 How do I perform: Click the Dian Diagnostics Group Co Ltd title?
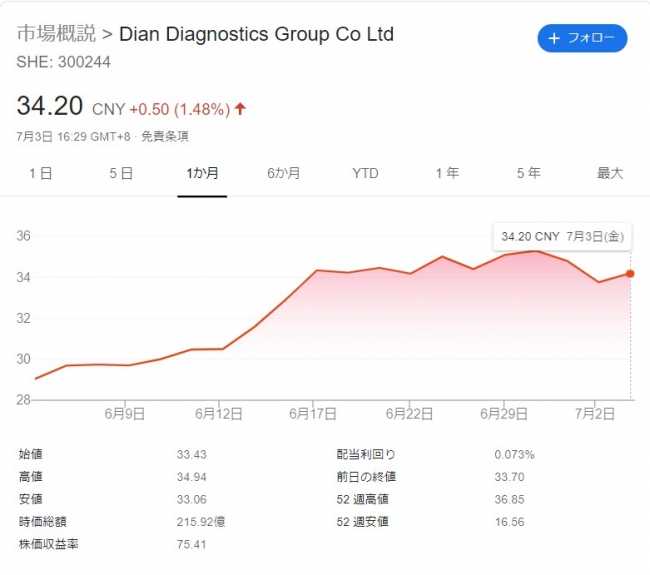click(256, 34)
